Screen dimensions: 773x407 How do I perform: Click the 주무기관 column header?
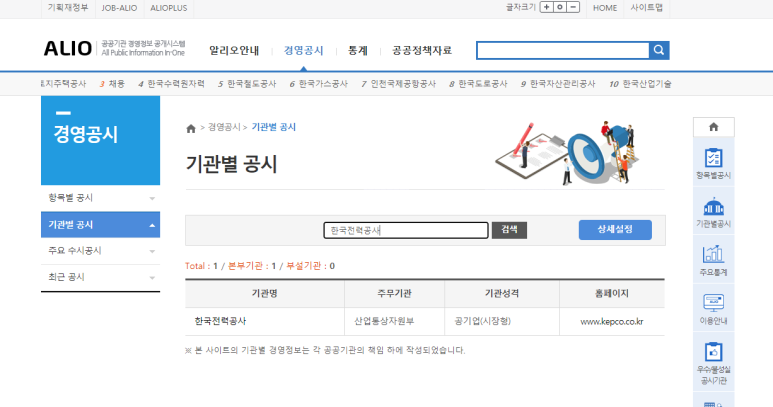tap(394, 294)
